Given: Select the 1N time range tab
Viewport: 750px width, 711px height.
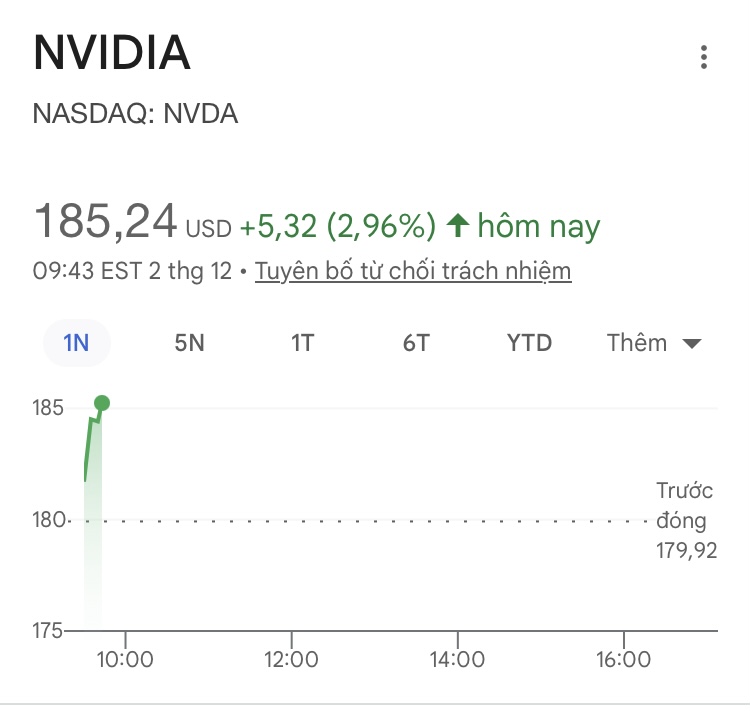Looking at the screenshot, I should point(76,343).
